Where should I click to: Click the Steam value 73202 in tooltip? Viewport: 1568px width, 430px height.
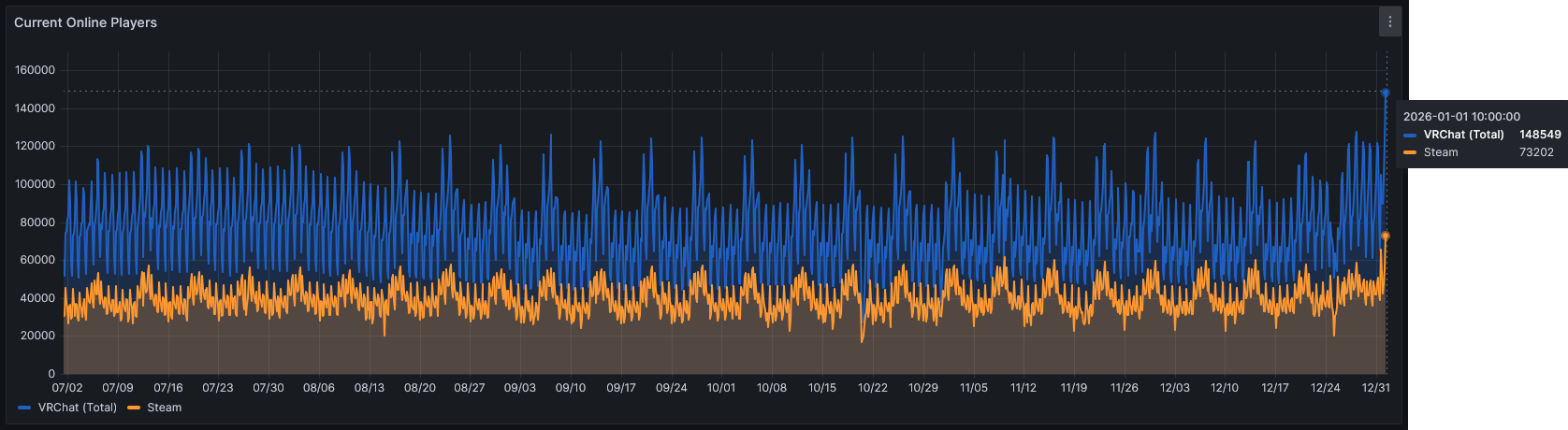point(1535,152)
